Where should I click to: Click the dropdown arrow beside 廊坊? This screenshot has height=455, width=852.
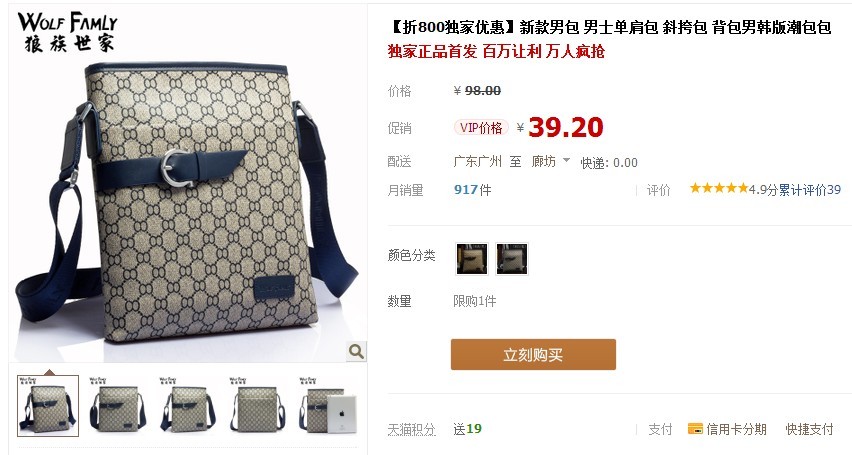tap(566, 160)
